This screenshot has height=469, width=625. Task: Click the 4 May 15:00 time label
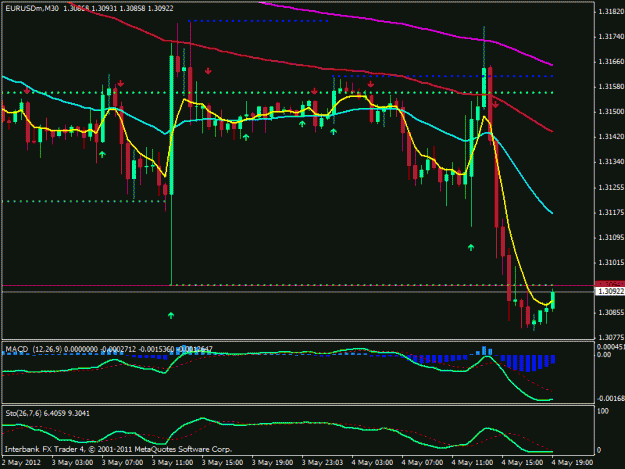point(523,463)
